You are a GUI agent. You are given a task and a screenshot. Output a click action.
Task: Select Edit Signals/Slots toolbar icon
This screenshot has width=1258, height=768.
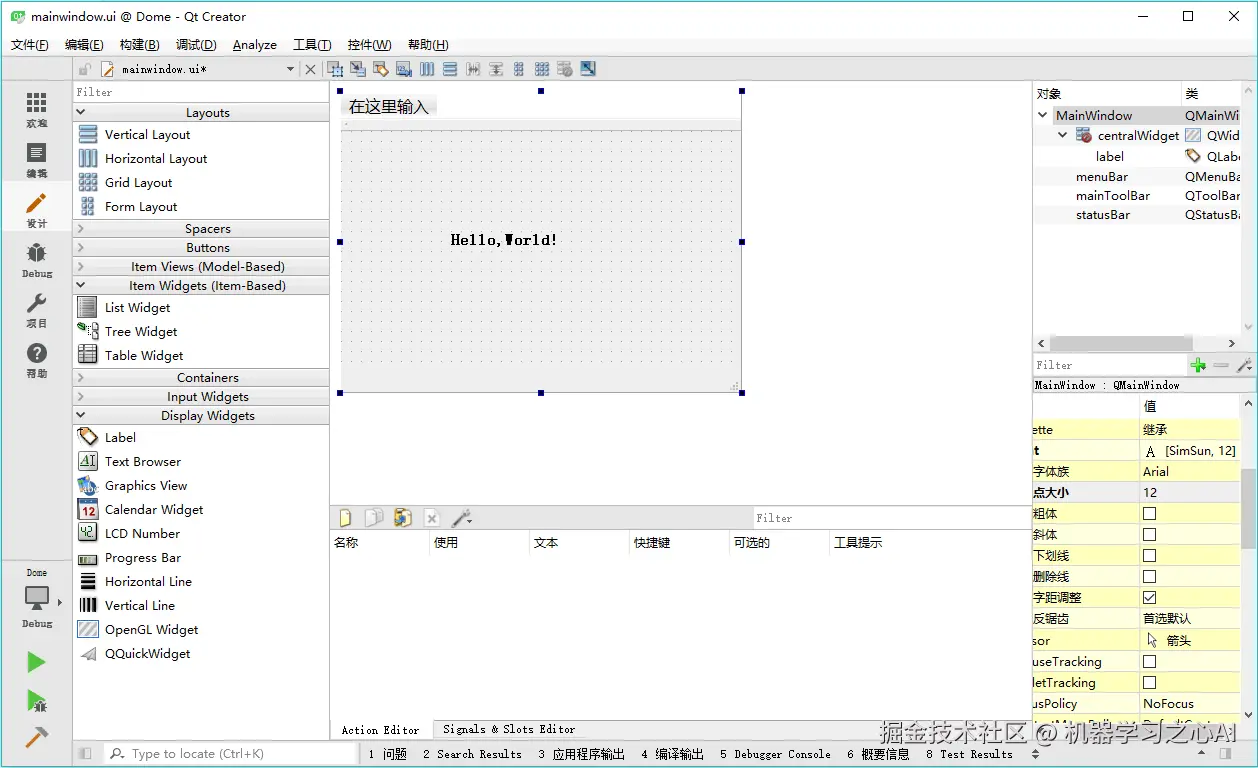coord(358,69)
